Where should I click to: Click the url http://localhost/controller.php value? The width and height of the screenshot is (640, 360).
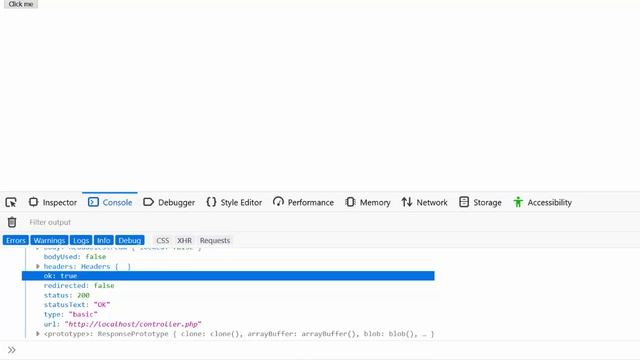[133, 324]
